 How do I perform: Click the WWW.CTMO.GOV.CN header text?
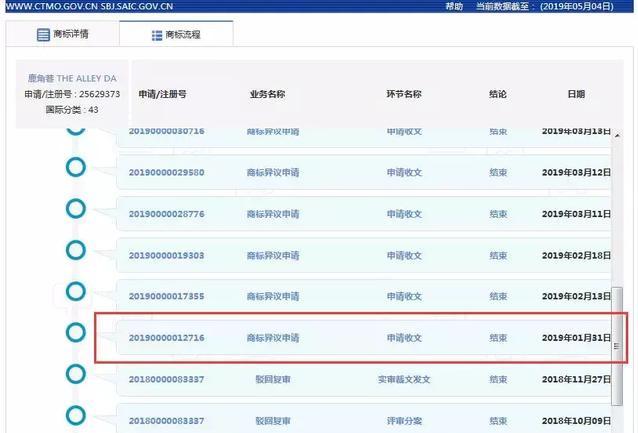(51, 6)
